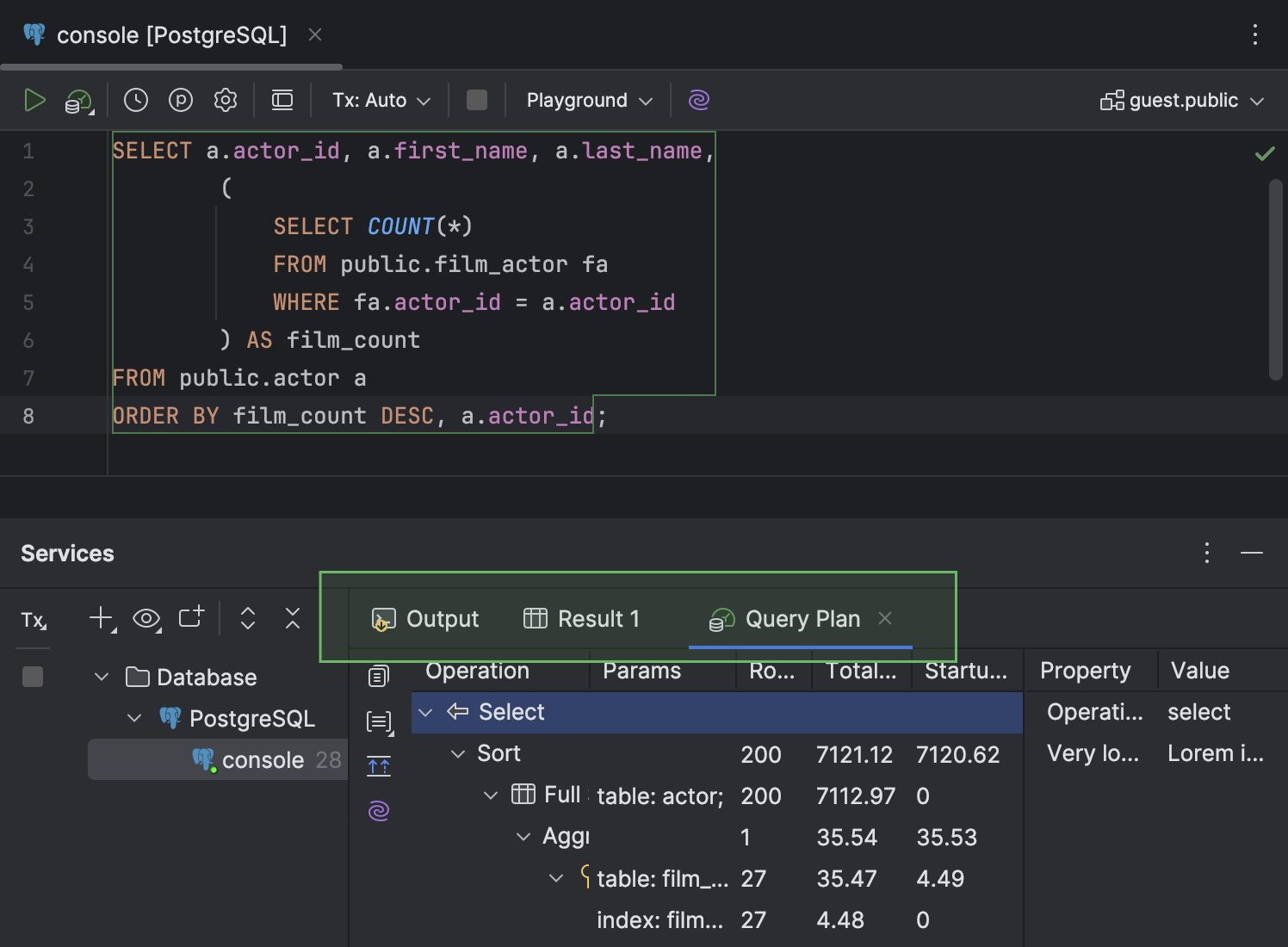
Task: Select the console item in Services tree
Action: (263, 760)
